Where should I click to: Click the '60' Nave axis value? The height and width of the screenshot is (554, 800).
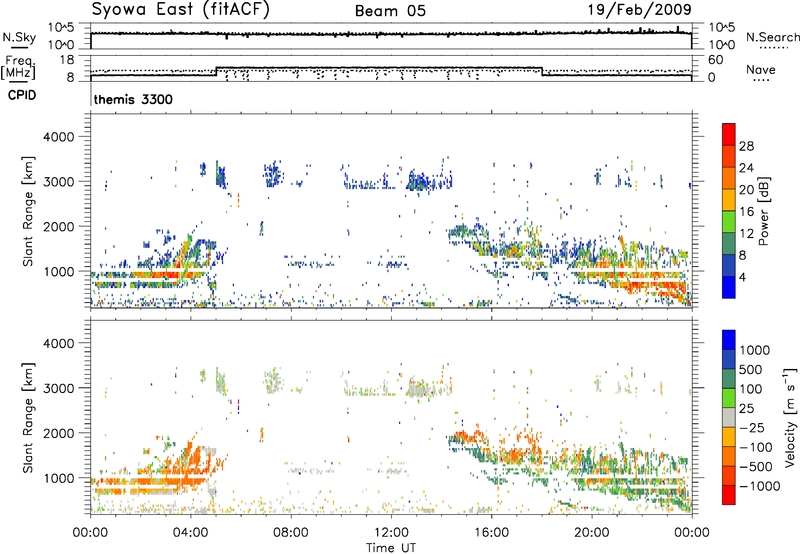[x=716, y=60]
